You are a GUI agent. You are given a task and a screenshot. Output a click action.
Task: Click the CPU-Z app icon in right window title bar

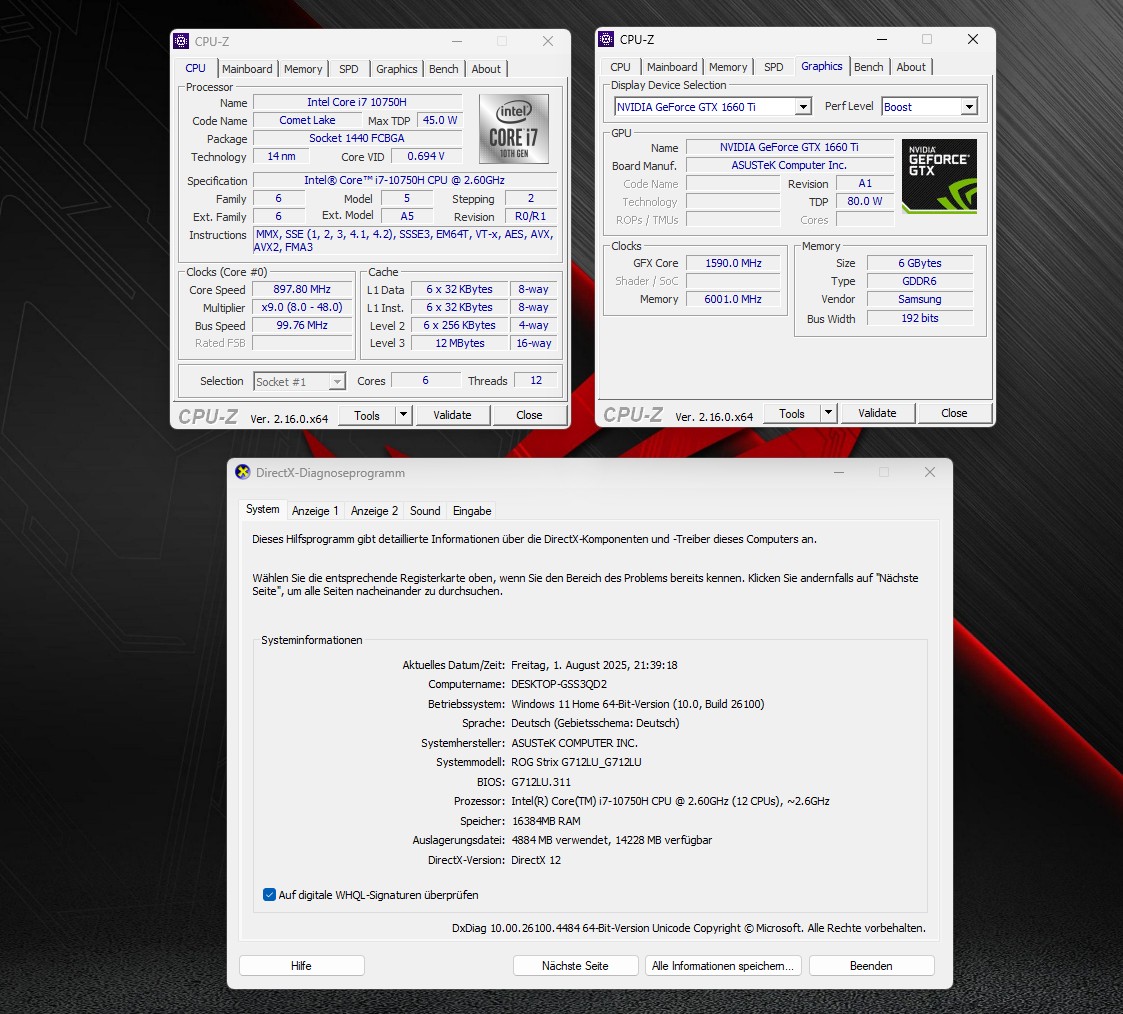(607, 39)
